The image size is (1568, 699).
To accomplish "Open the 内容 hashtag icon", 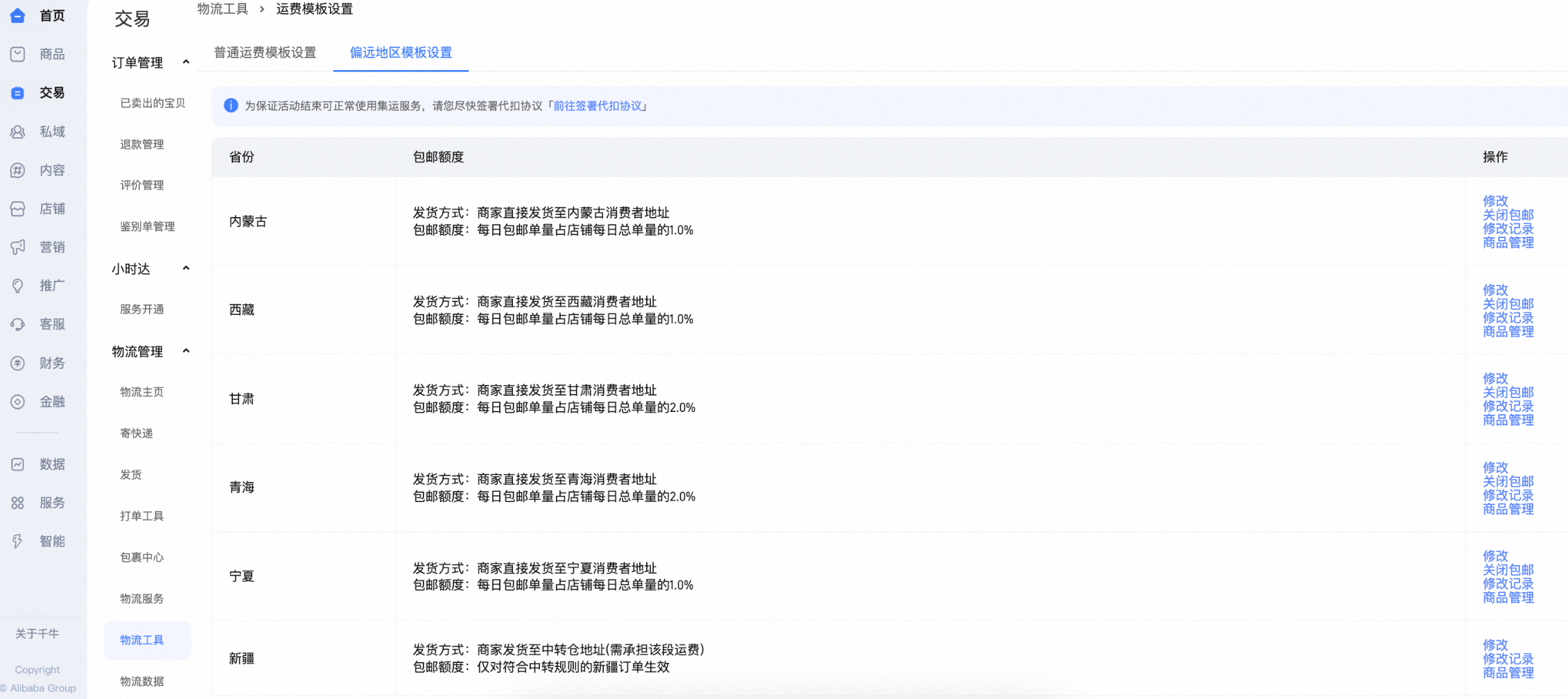I will point(18,170).
